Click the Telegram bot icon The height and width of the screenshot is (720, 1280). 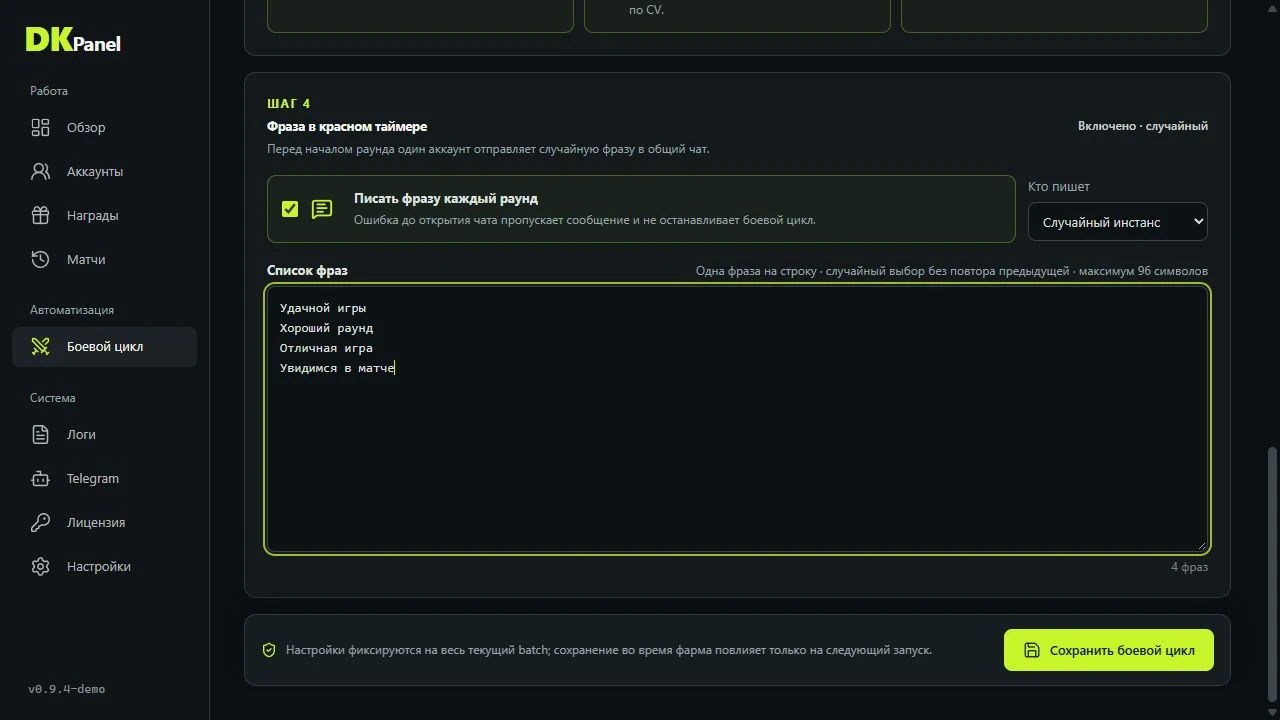pyautogui.click(x=40, y=478)
